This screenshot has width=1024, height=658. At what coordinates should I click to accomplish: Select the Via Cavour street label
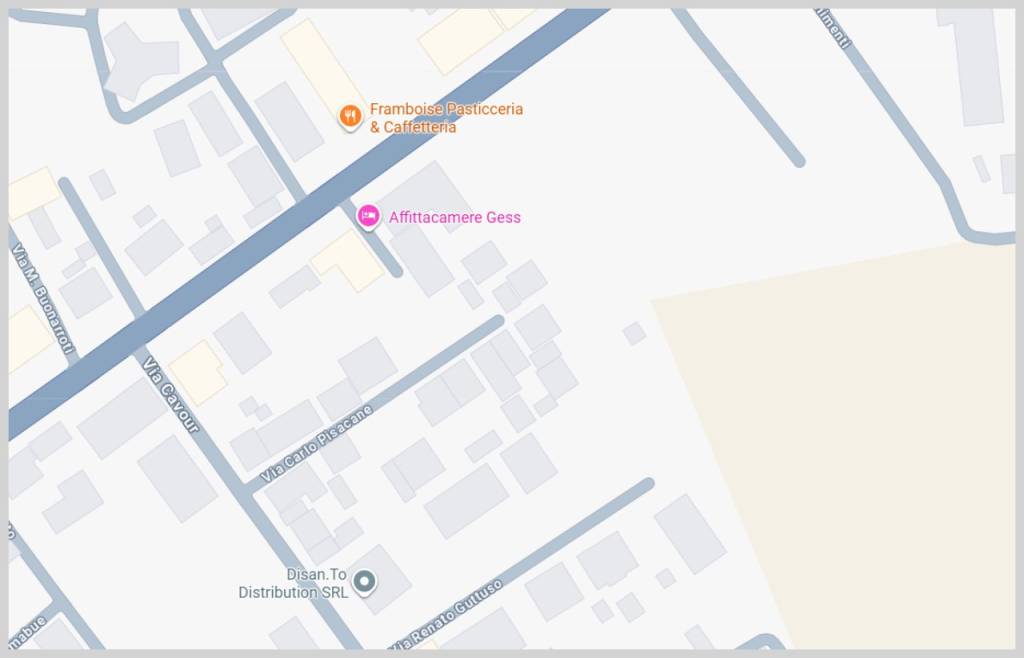(x=170, y=395)
